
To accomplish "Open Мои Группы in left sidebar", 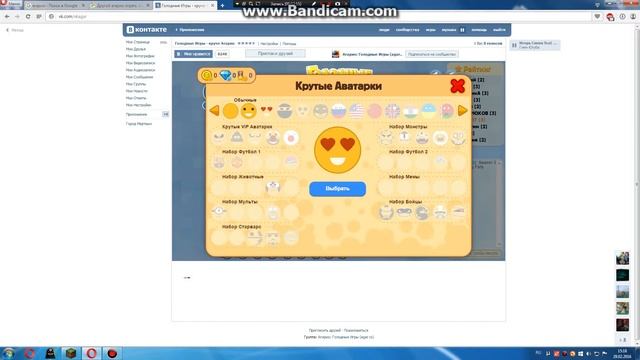I will [x=136, y=84].
